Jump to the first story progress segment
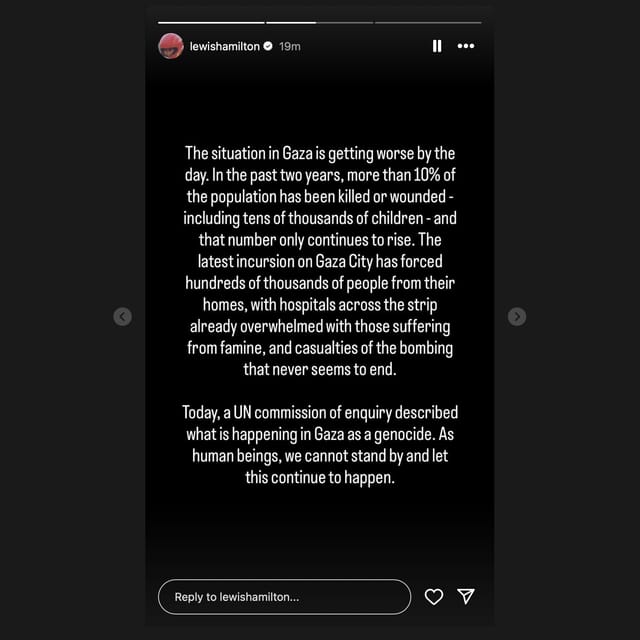Image resolution: width=640 pixels, height=640 pixels. pos(211,23)
